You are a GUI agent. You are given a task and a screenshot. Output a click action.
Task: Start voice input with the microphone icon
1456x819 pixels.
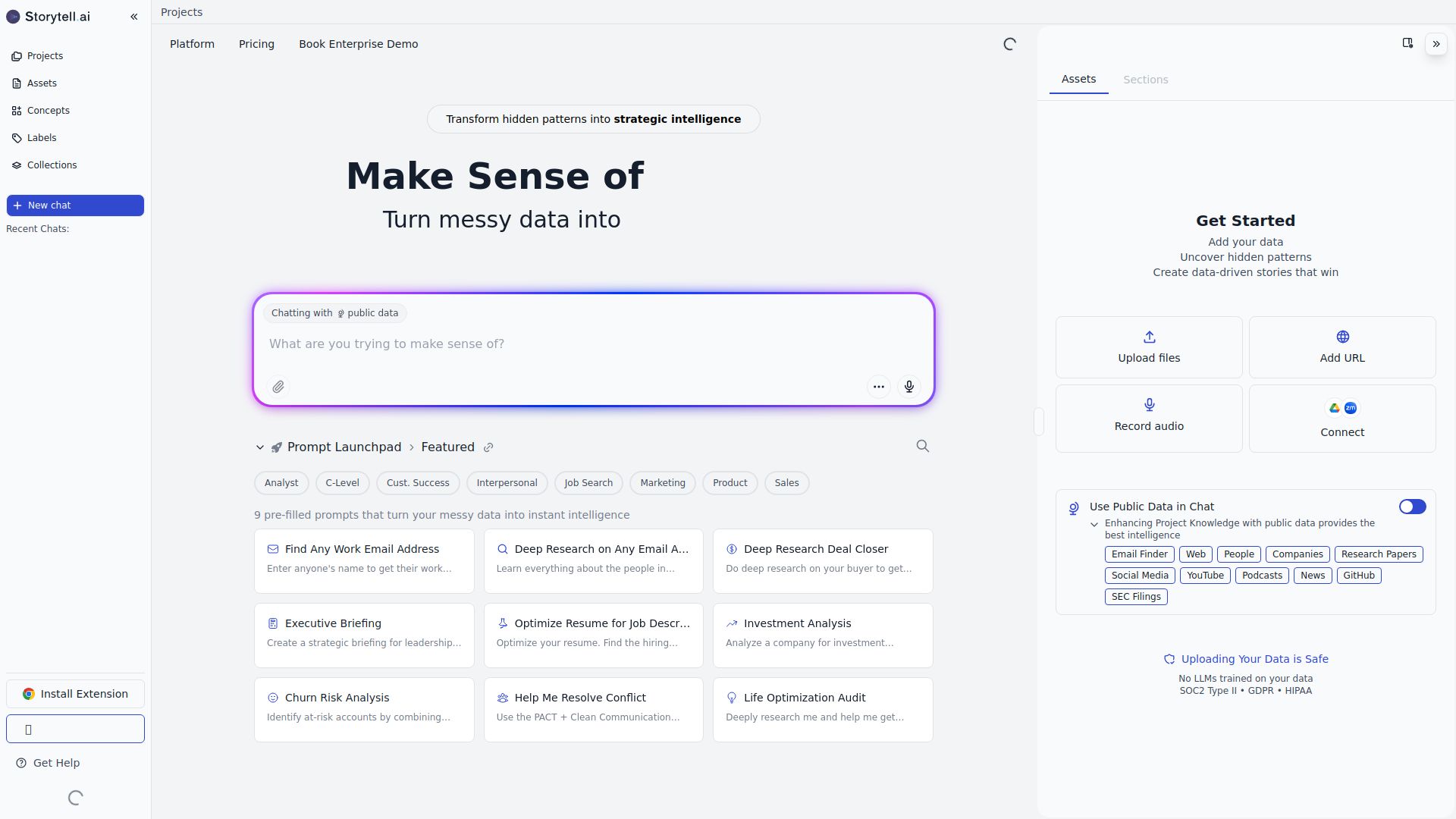908,387
